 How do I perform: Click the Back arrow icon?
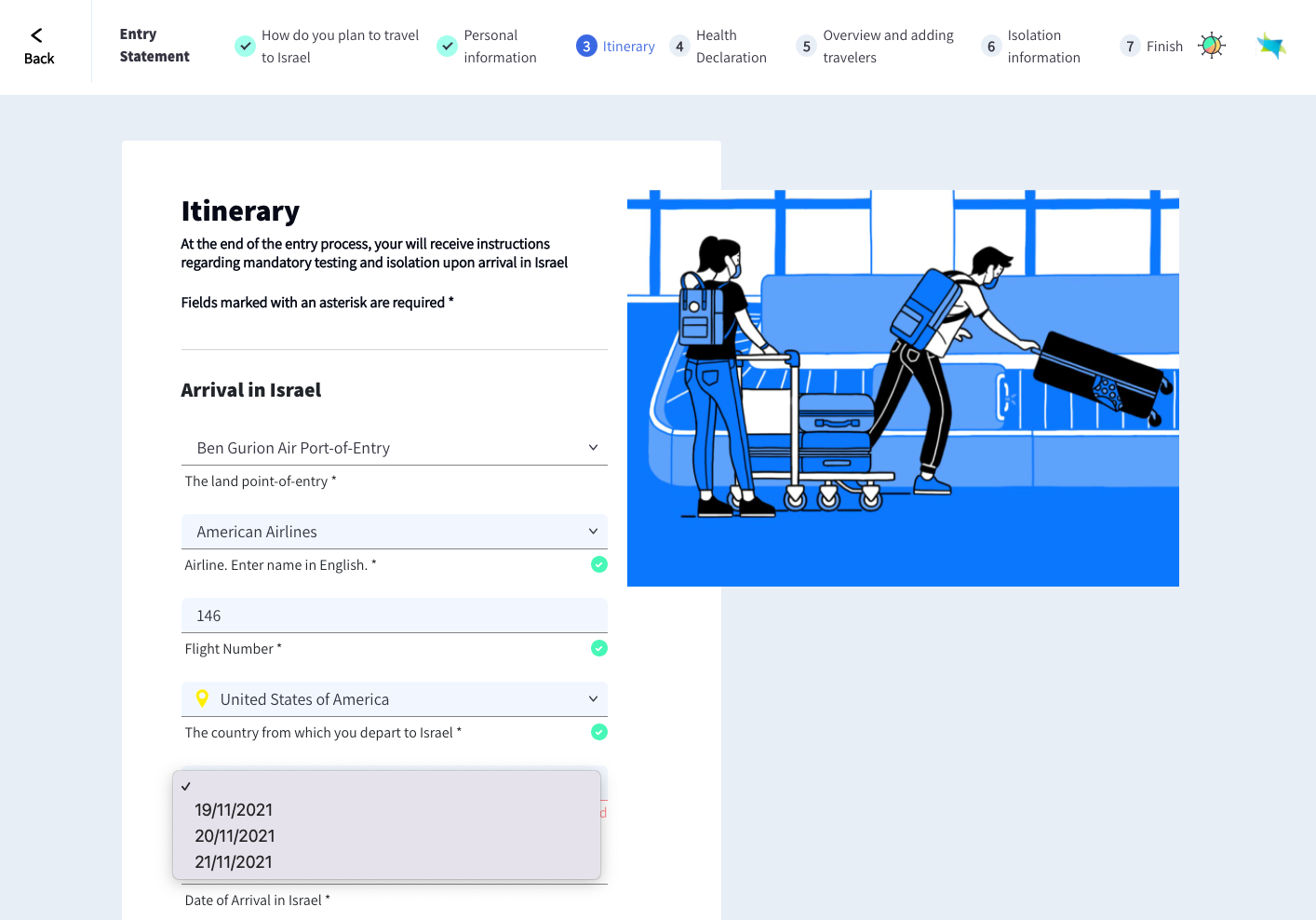[x=37, y=35]
